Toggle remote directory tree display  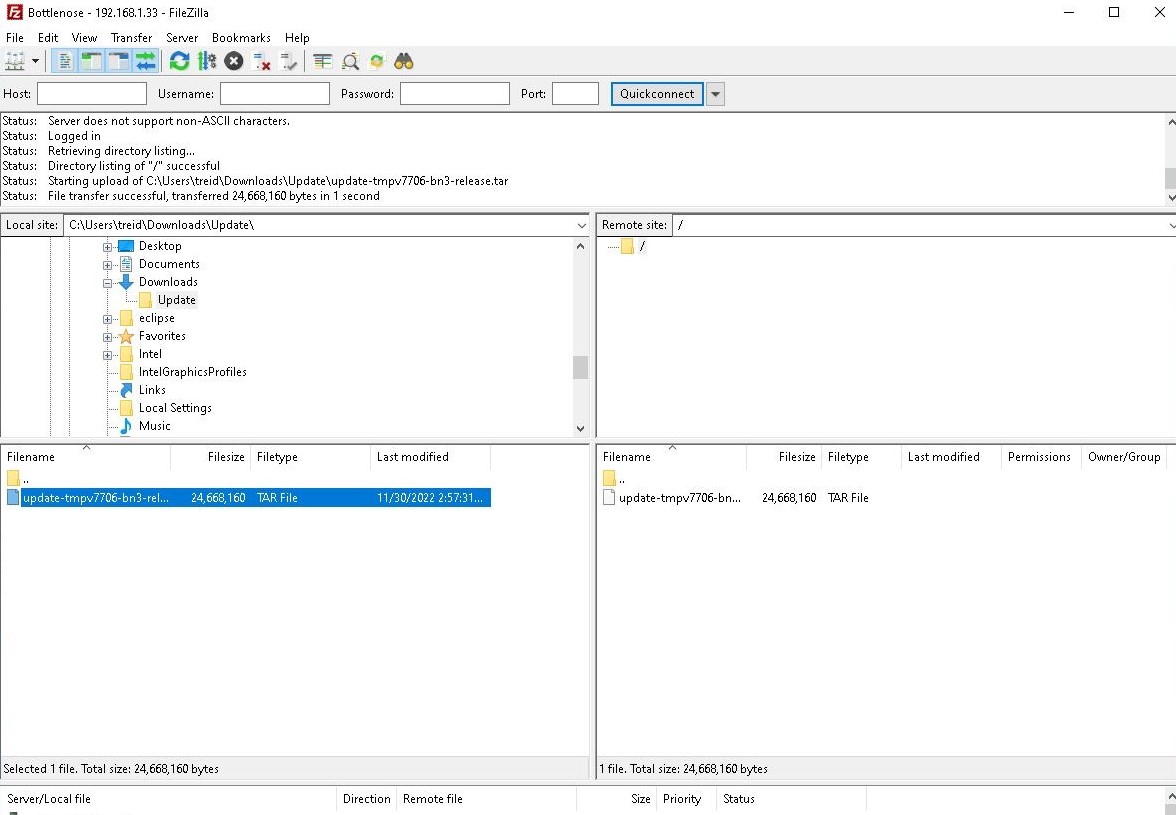click(118, 61)
